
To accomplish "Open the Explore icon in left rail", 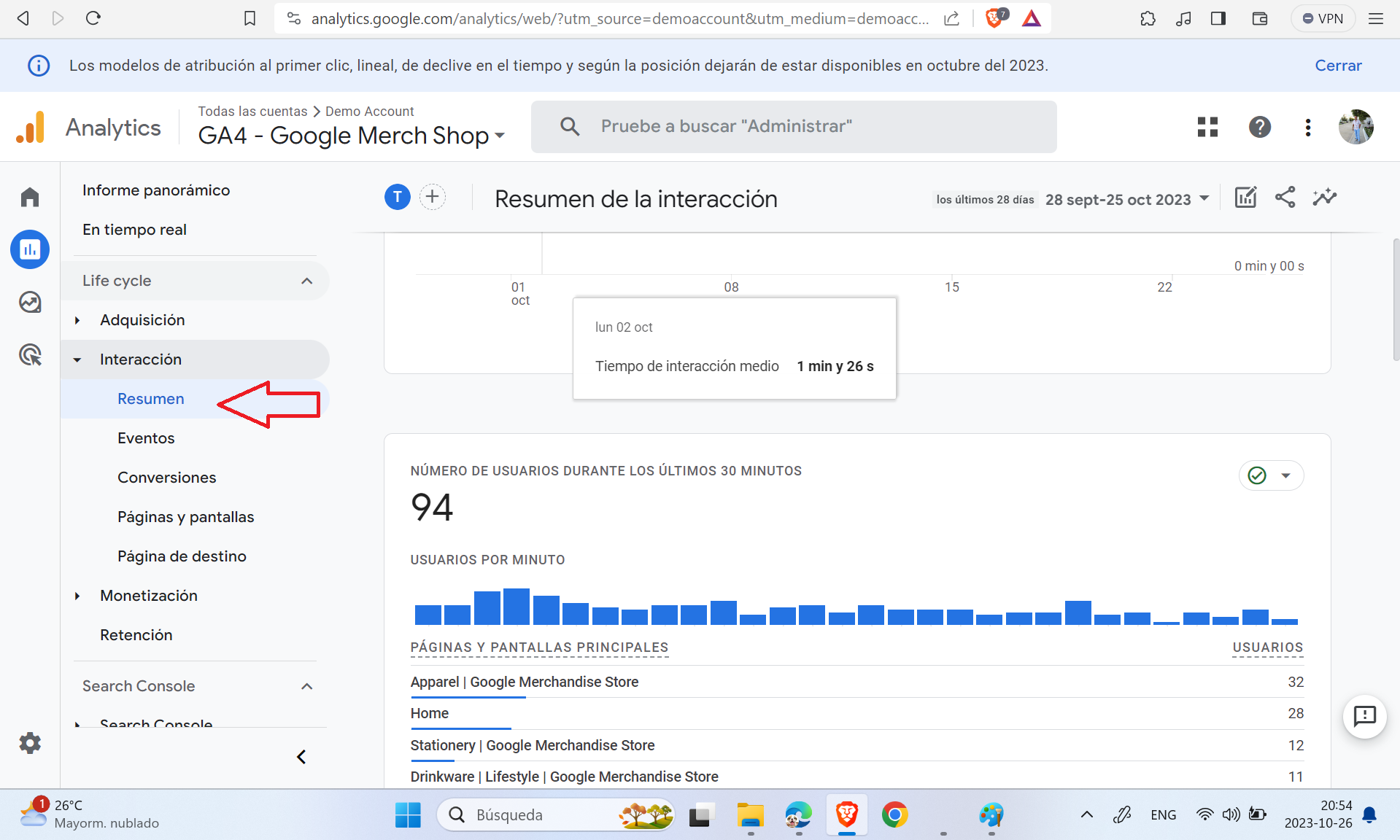I will [30, 302].
